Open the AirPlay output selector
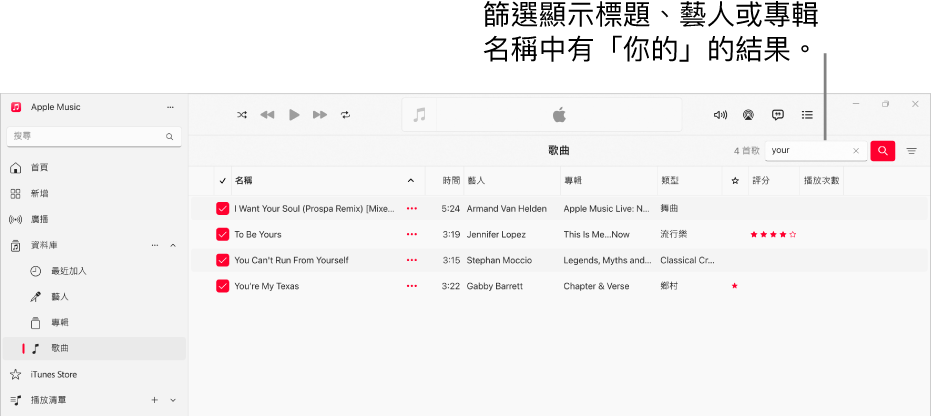The image size is (934, 418). 748,115
